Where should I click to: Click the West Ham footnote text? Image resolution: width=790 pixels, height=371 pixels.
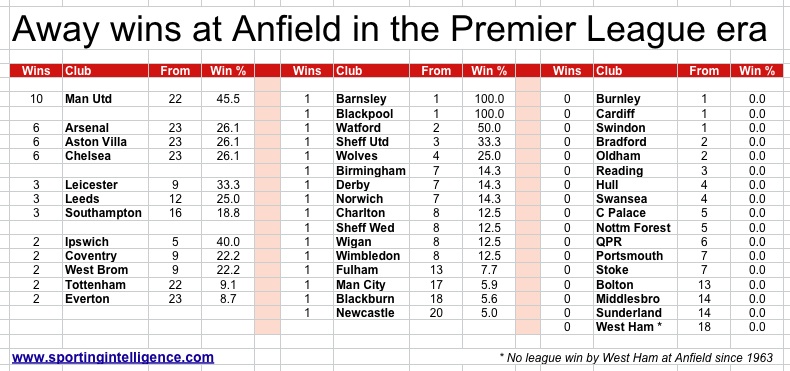coord(636,358)
